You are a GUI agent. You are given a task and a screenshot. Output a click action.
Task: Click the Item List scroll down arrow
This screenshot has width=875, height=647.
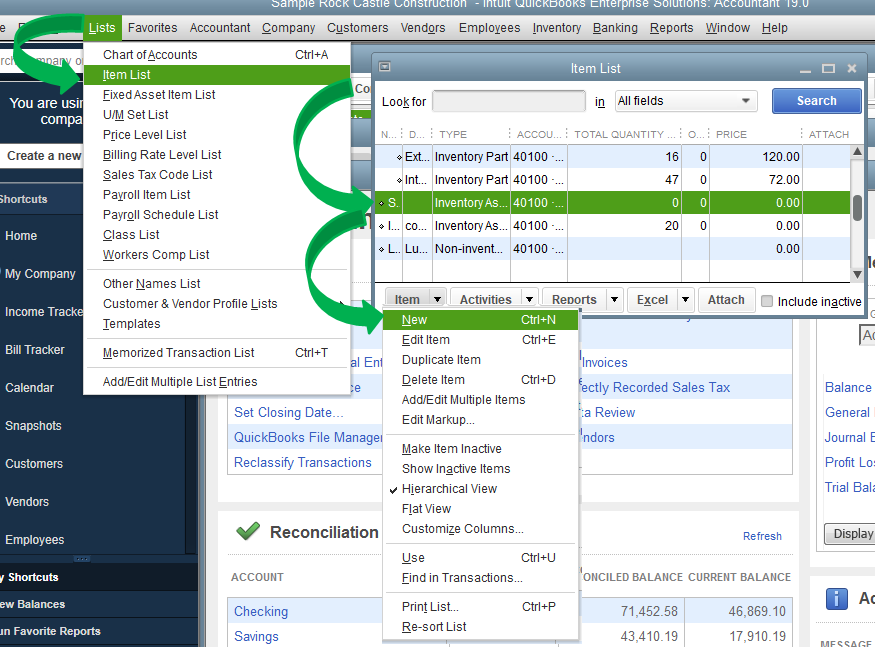[857, 274]
